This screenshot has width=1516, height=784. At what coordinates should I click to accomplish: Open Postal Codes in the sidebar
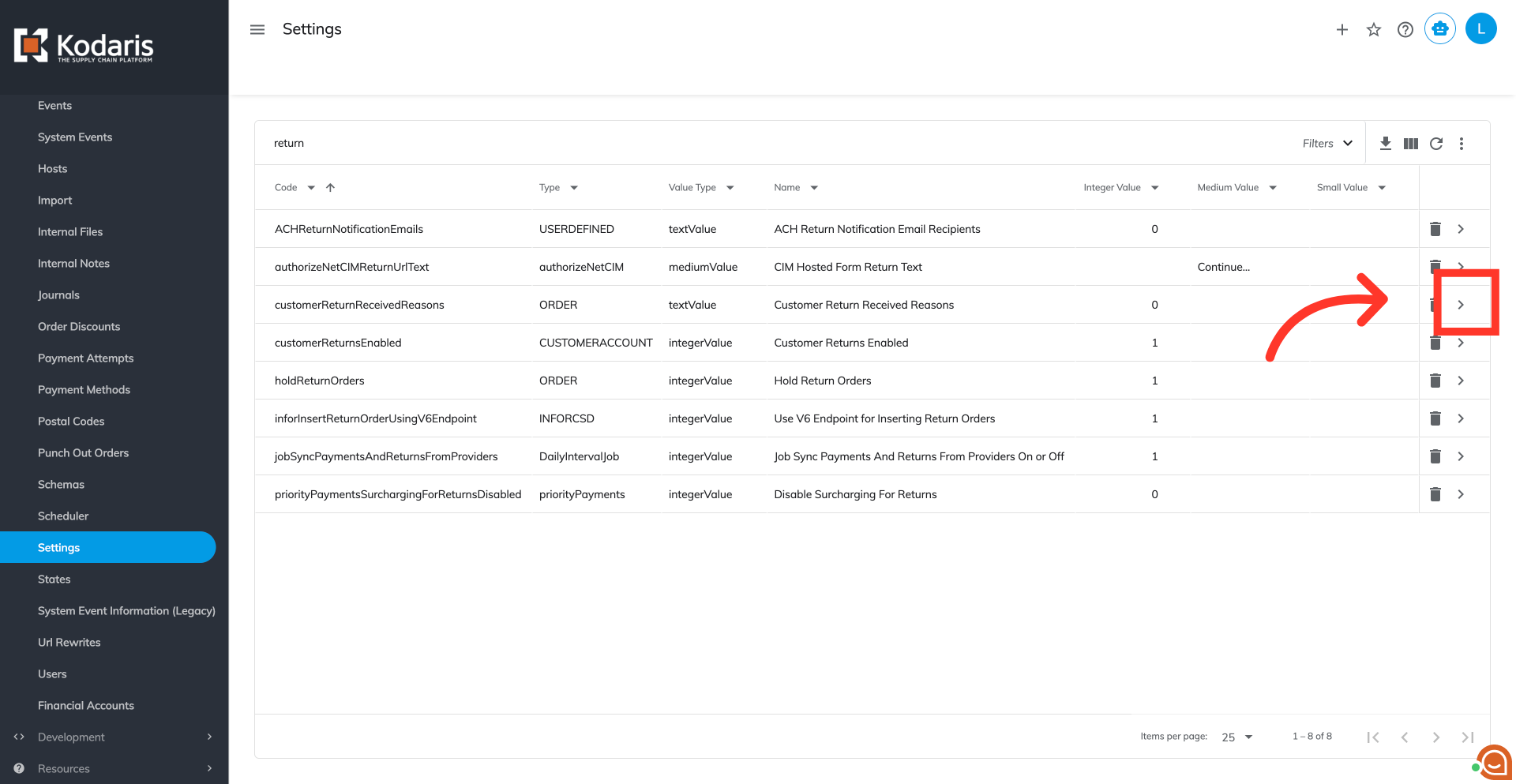coord(71,421)
